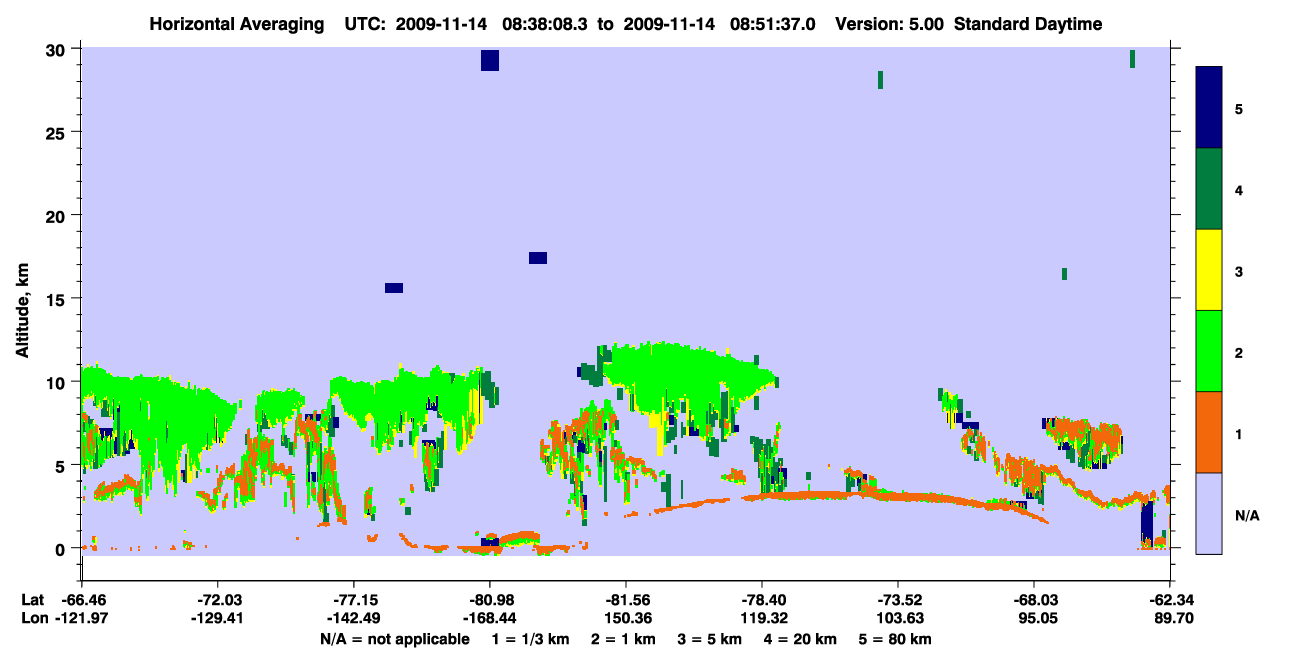Select the orange colorbar segment labeled 1

click(x=1209, y=432)
